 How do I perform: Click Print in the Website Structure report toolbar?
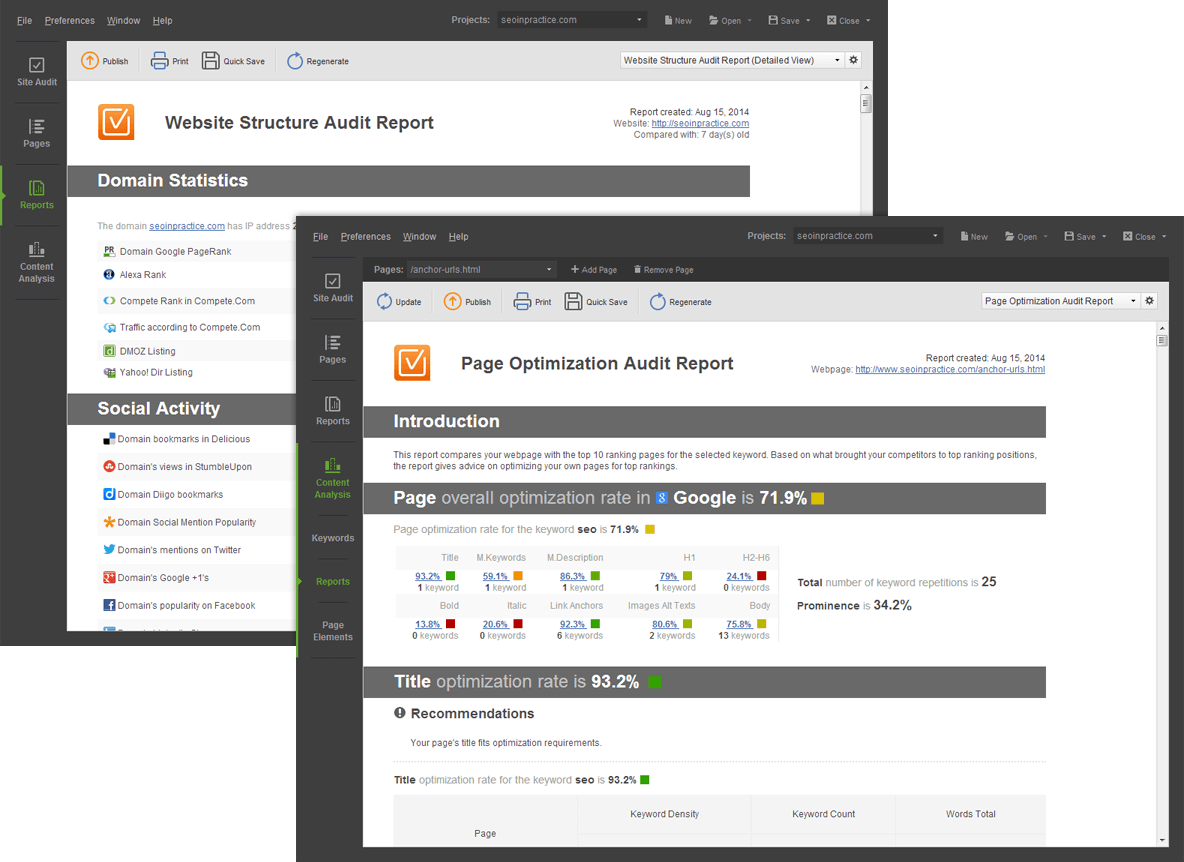pyautogui.click(x=170, y=61)
